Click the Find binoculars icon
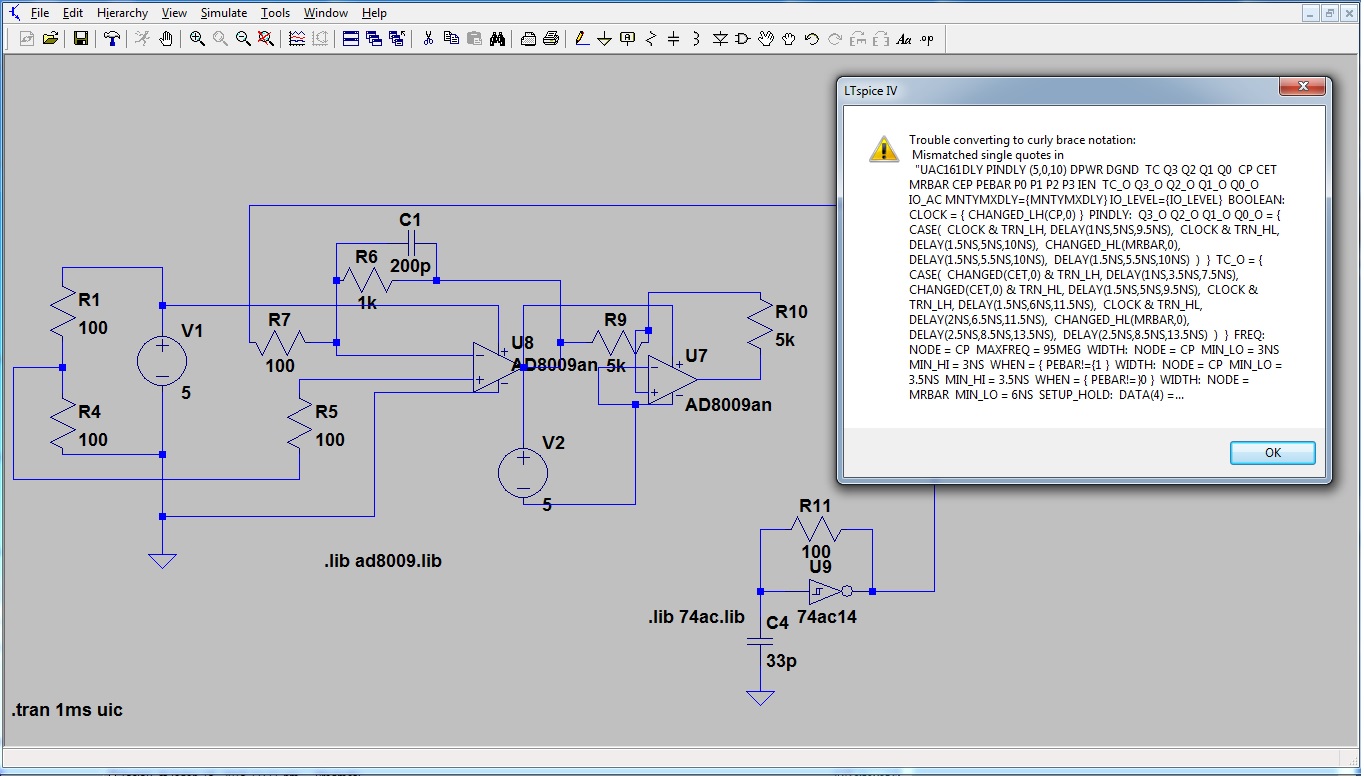Viewport: 1364px width, 780px height. click(x=499, y=39)
